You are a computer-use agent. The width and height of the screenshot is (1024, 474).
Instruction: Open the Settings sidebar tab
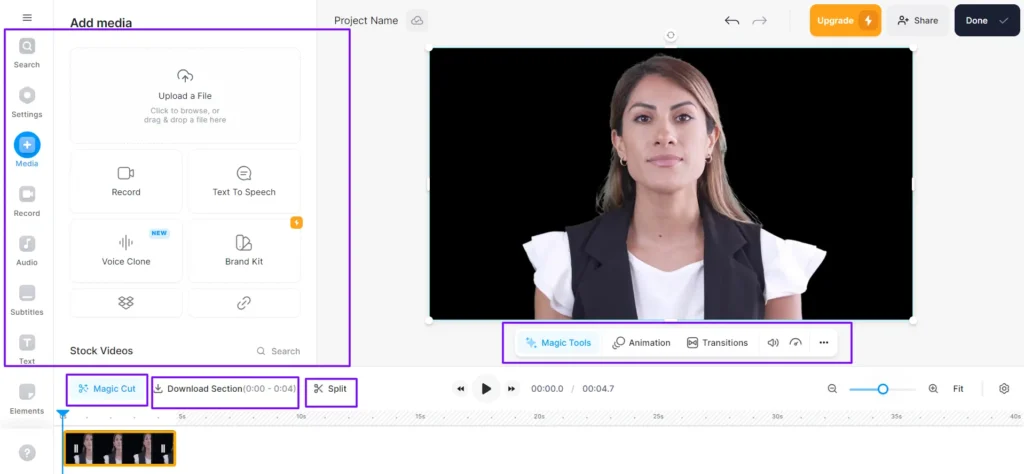(27, 103)
